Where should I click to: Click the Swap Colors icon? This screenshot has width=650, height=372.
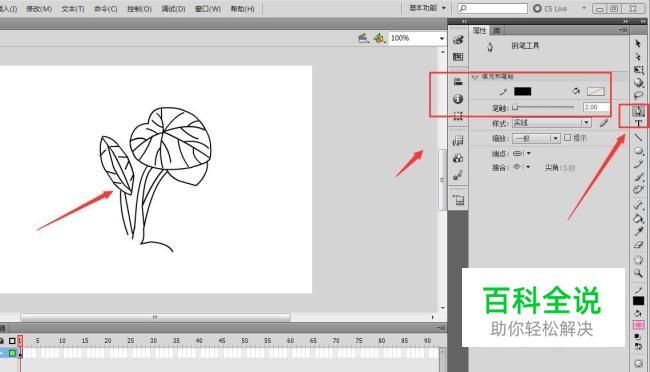[x=638, y=346]
